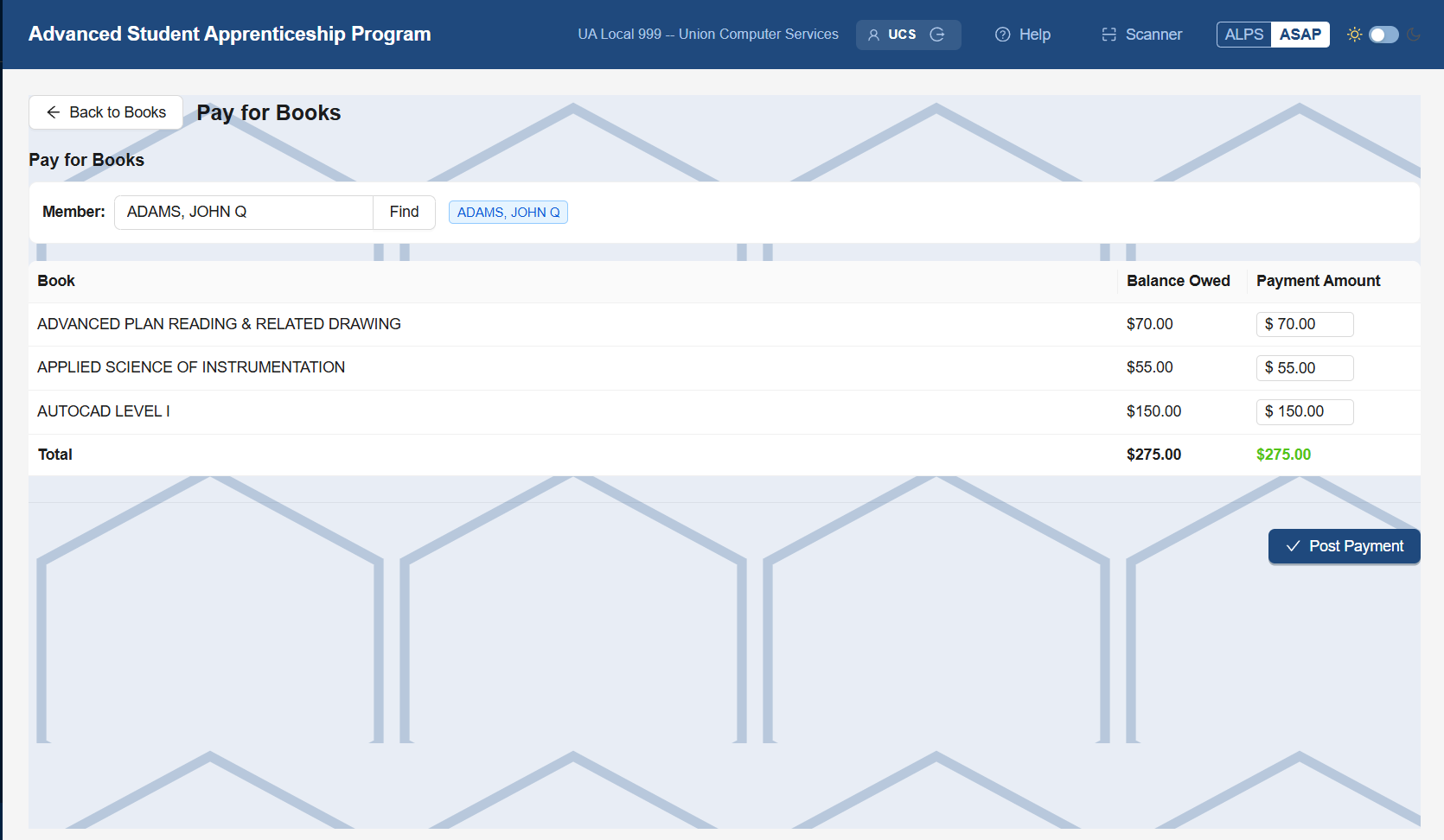Click the user profile icon next to UCS

tap(873, 35)
